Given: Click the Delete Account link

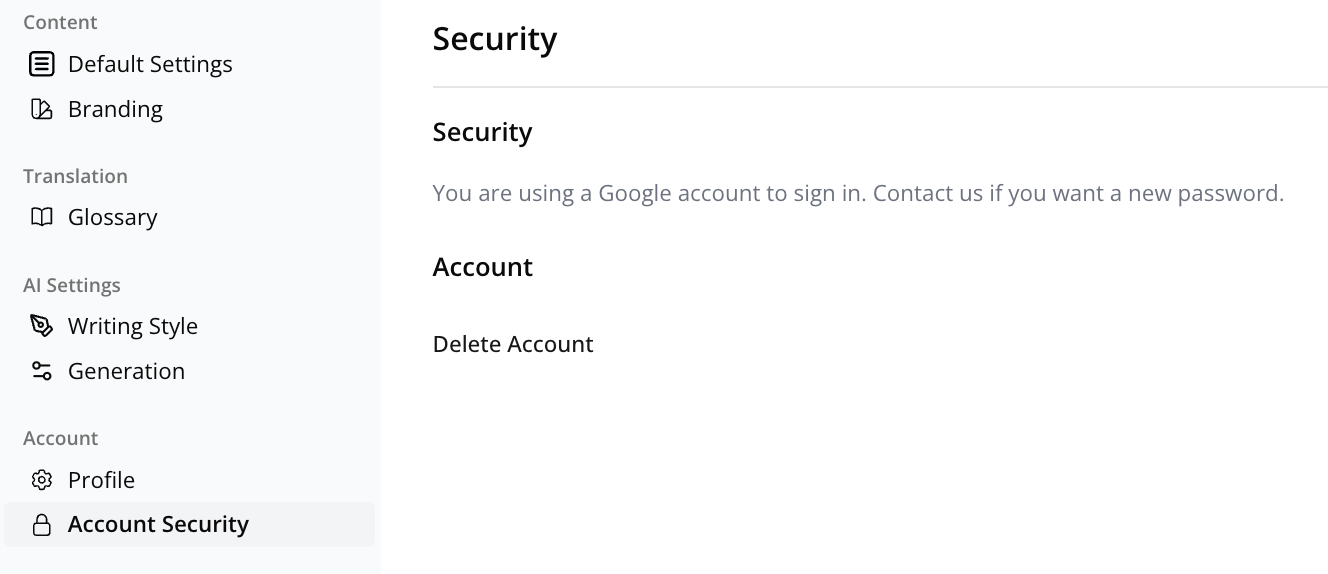Looking at the screenshot, I should click(513, 344).
